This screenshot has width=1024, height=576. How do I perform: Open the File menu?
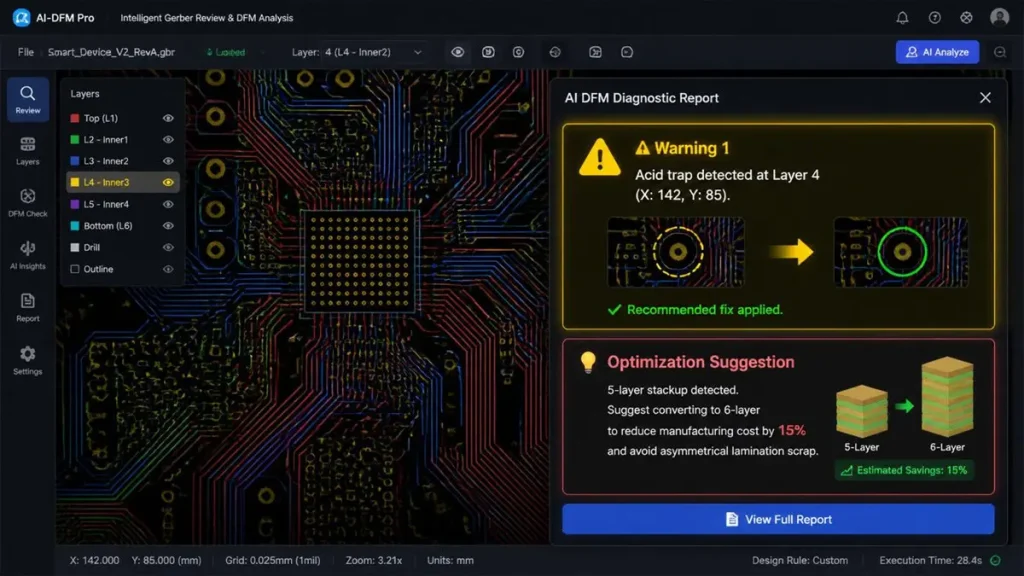click(25, 52)
